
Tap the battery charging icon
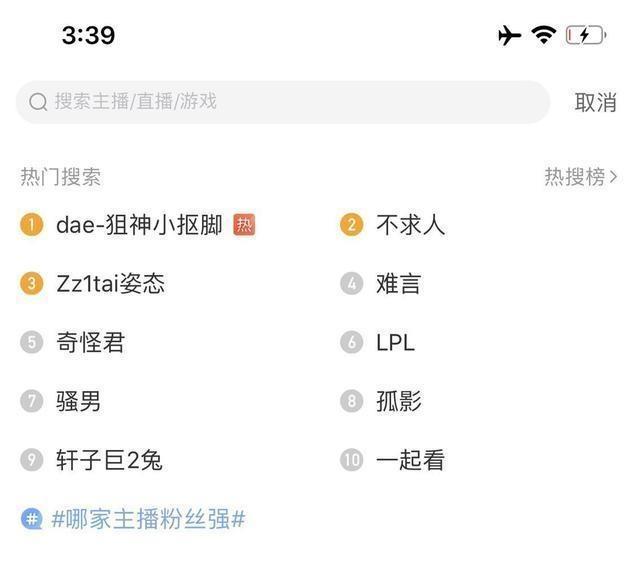(586, 35)
